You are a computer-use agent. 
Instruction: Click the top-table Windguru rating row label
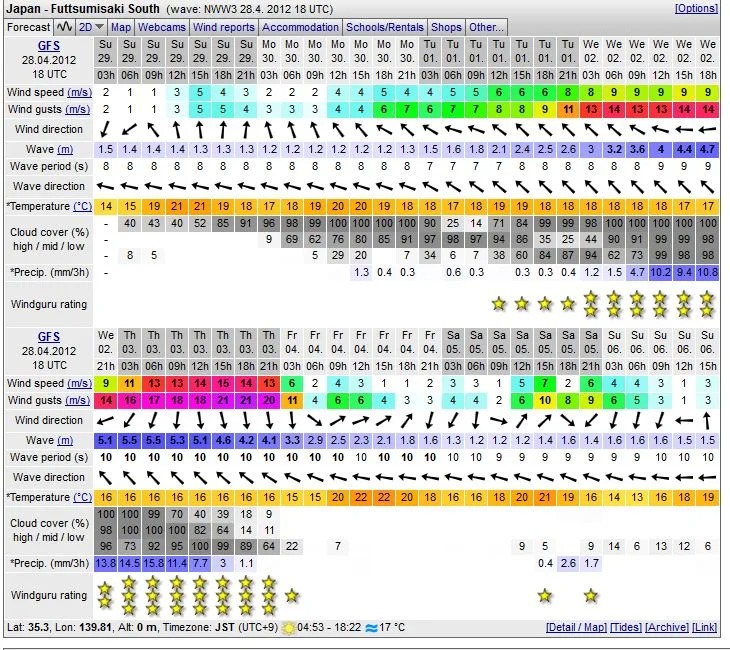click(49, 305)
